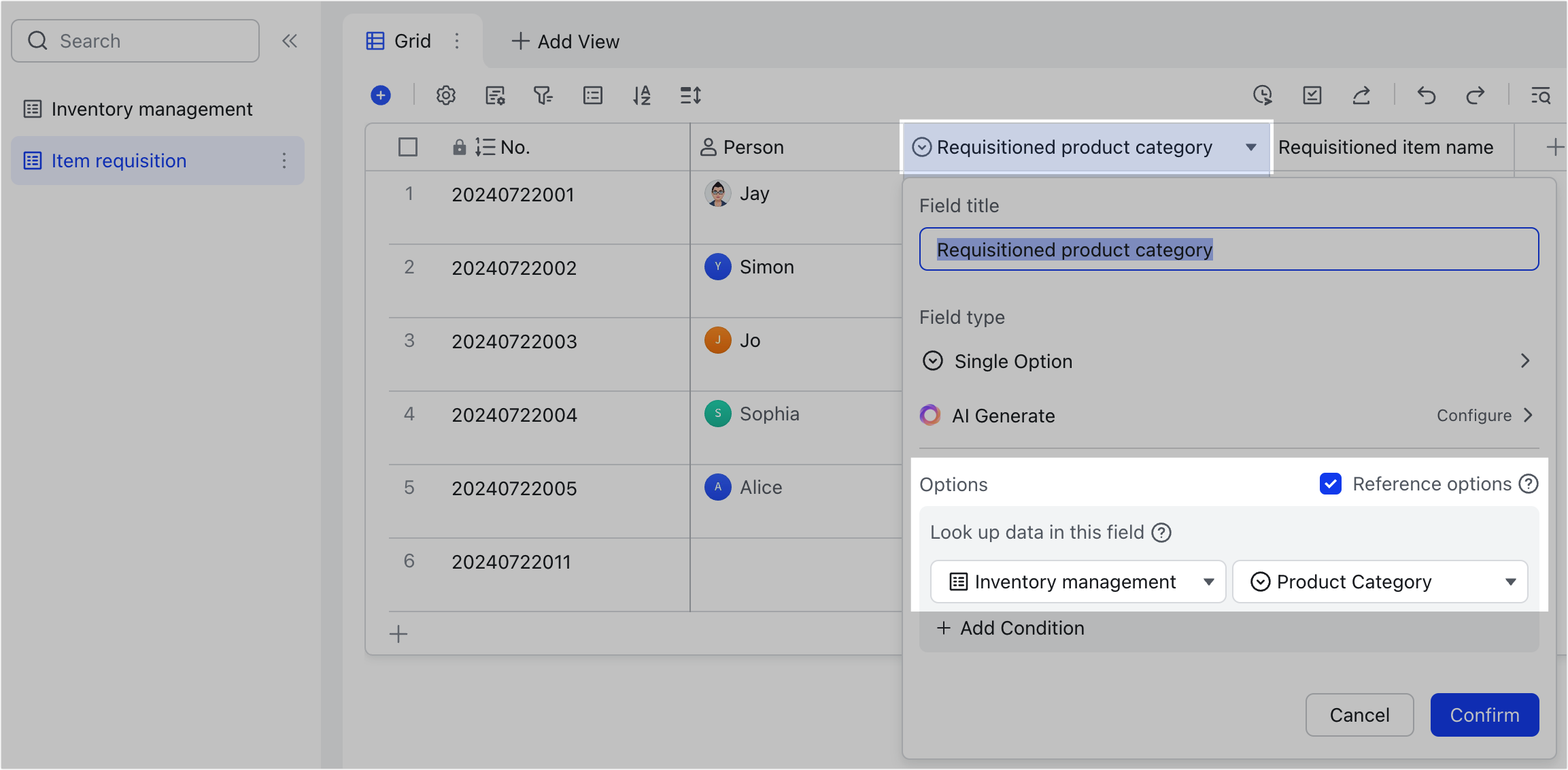Sort records with the A-Z sort icon
The width and height of the screenshot is (1568, 770).
coord(641,95)
